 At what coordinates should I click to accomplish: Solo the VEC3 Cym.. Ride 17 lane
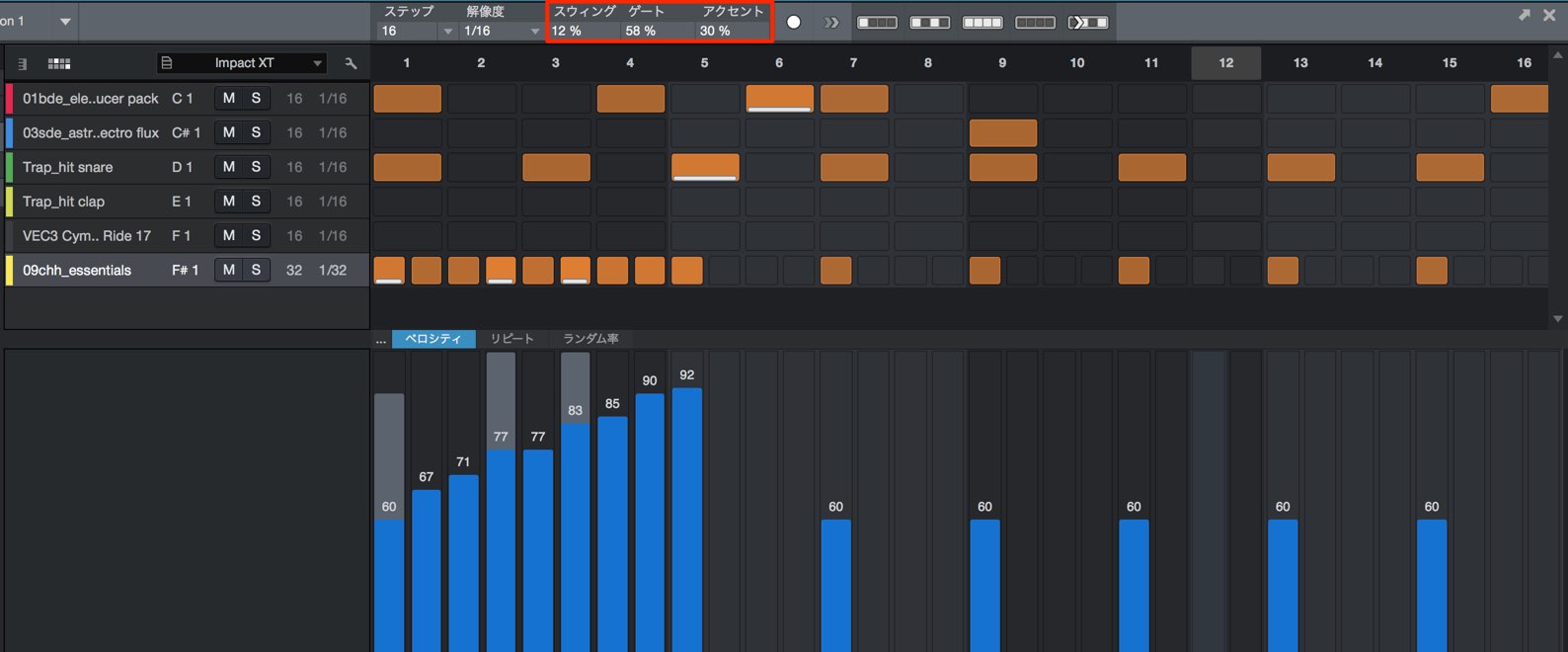[256, 235]
